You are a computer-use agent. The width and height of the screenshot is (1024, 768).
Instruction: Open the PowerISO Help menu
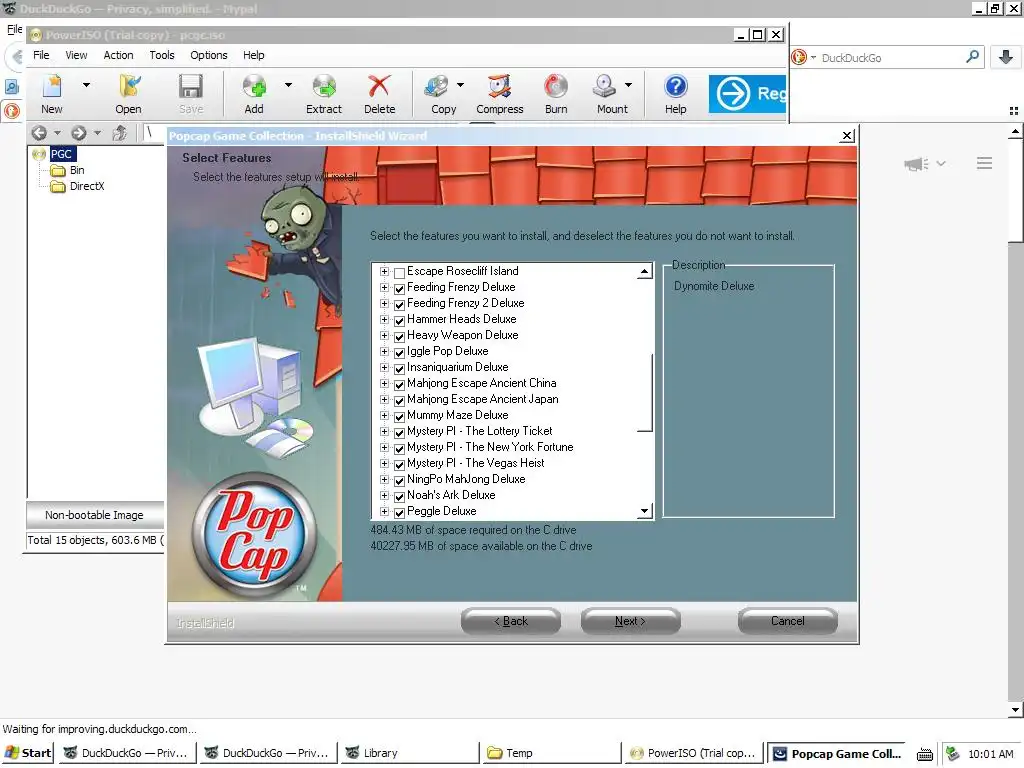[254, 55]
